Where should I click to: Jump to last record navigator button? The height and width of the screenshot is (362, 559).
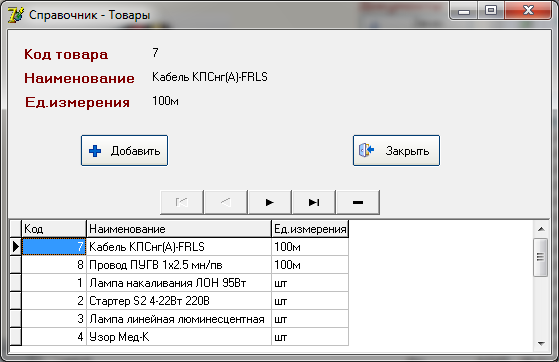point(314,202)
